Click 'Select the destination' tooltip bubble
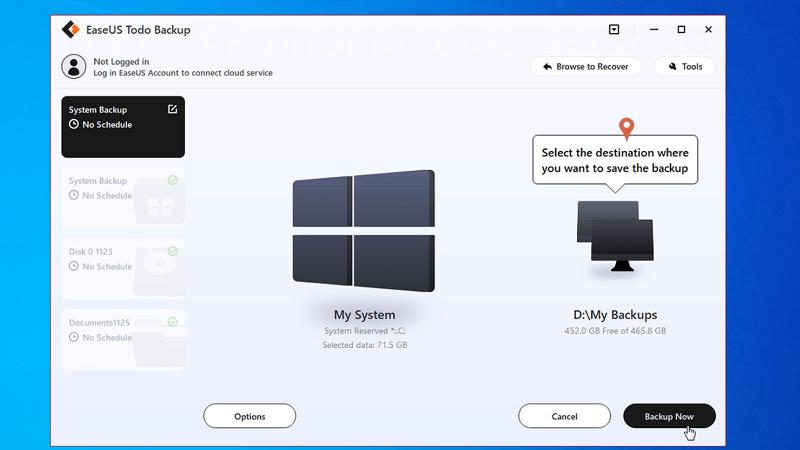The image size is (800, 450). pyautogui.click(x=615, y=160)
